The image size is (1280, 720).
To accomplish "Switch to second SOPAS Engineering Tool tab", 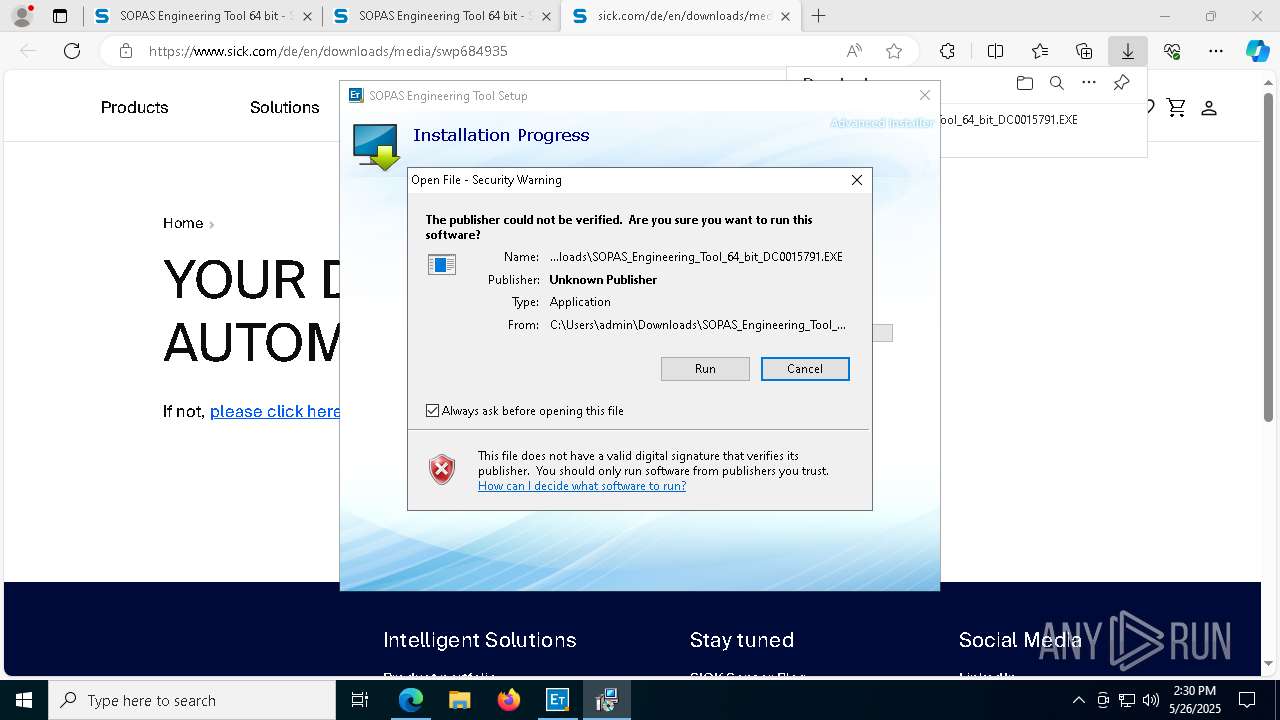I will click(x=441, y=16).
